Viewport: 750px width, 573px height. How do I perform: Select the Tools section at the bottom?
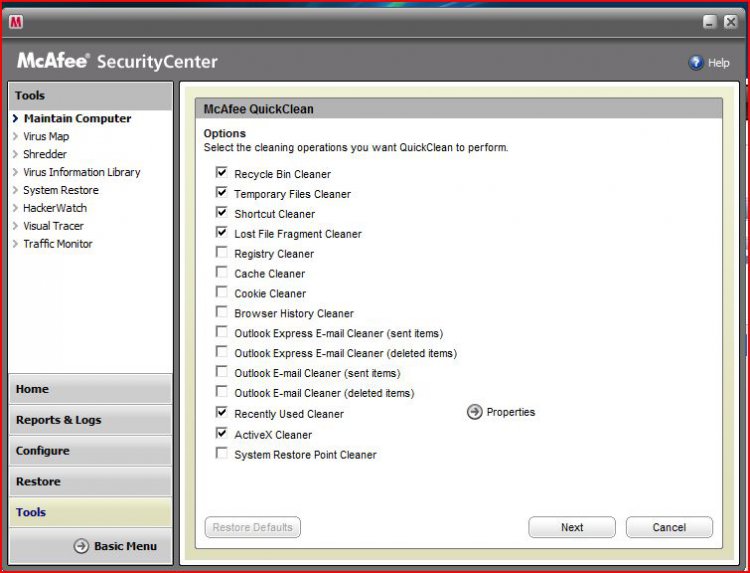tap(90, 512)
